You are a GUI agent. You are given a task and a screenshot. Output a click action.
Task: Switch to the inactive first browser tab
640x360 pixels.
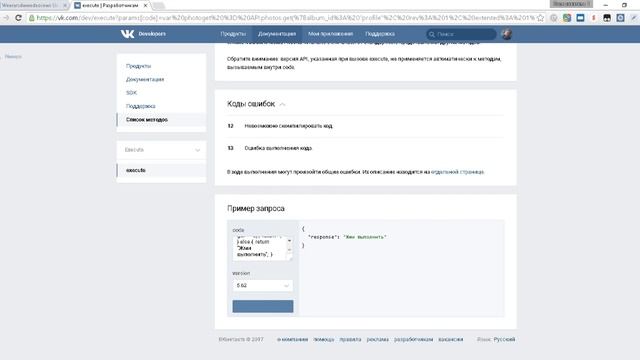[34, 6]
